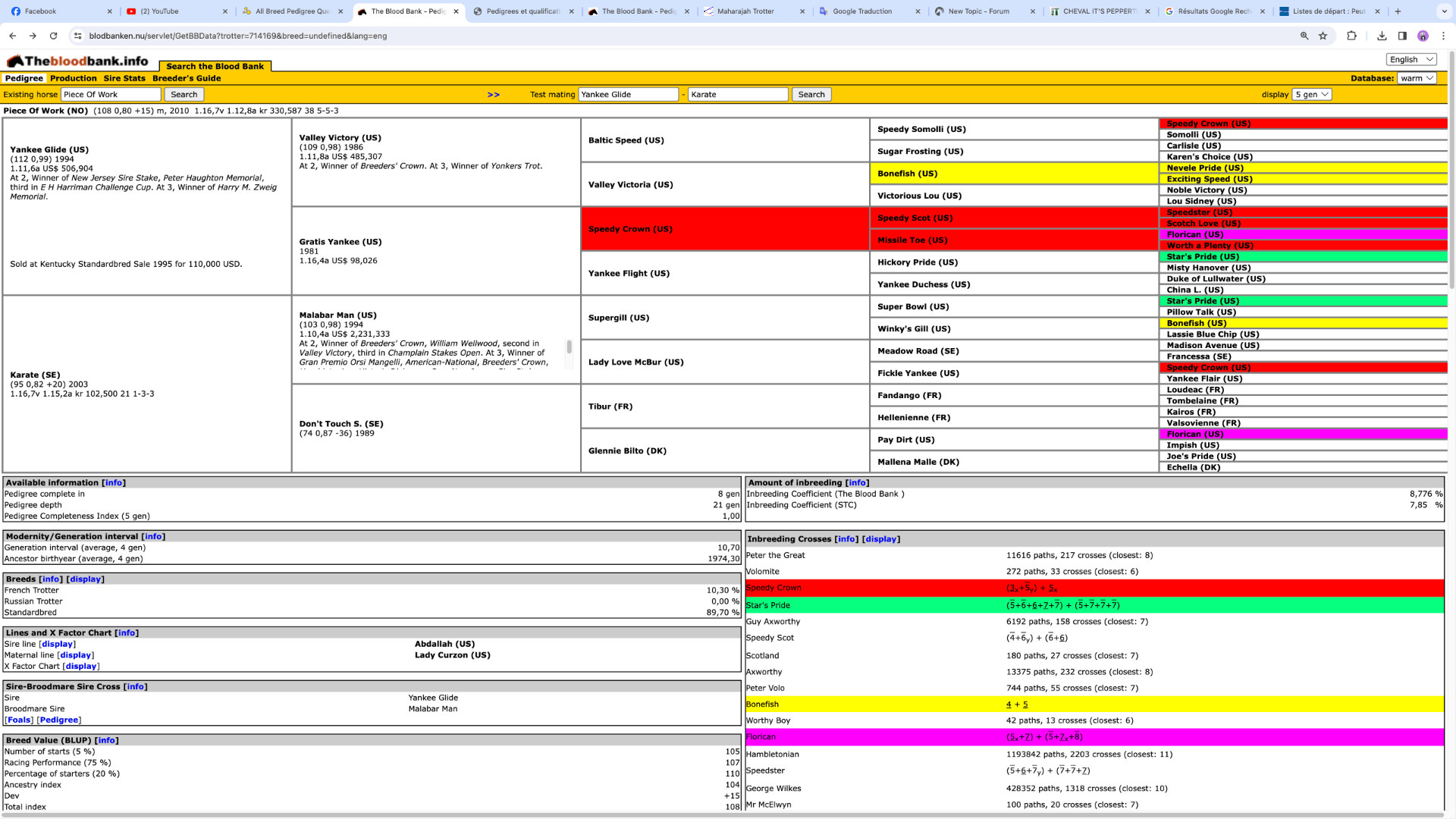Viewport: 1456px width, 819px height.
Task: Open site information icon in address bar
Action: click(x=77, y=36)
